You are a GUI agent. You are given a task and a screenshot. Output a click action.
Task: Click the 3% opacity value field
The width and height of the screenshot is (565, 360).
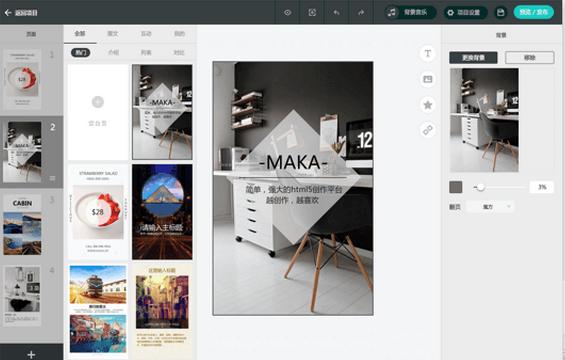point(542,187)
